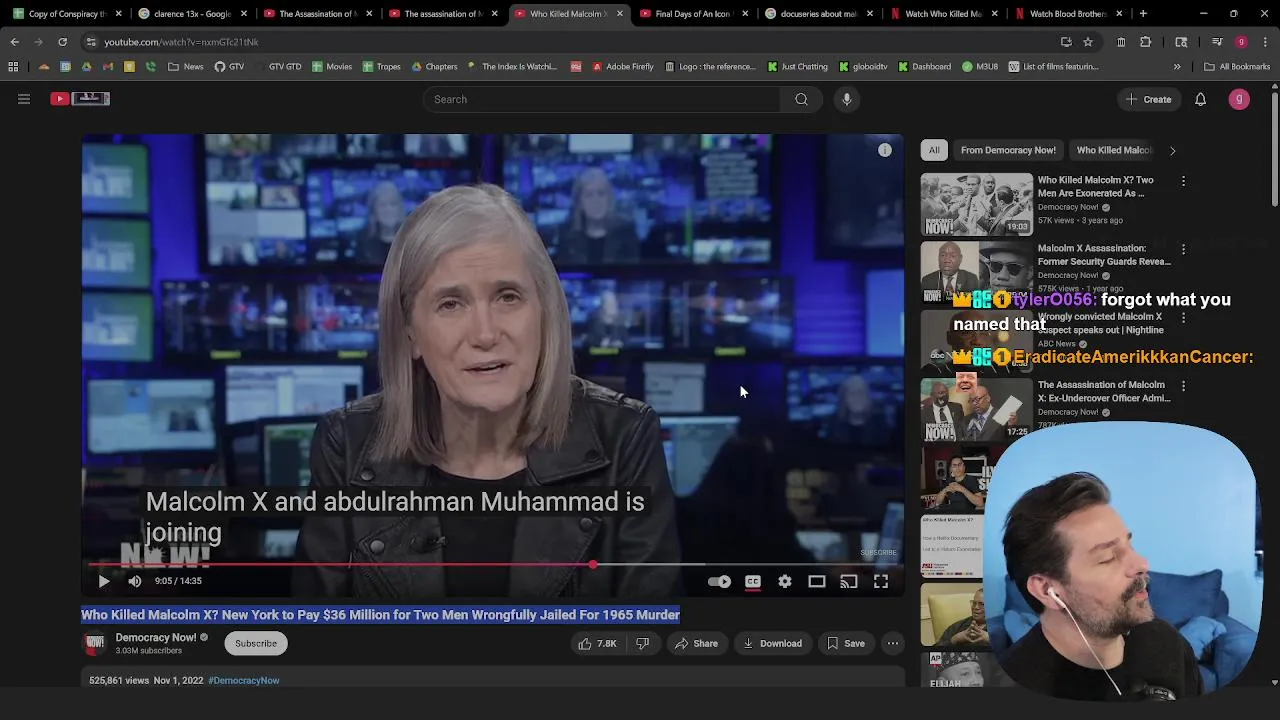The height and width of the screenshot is (720, 1280).
Task: Open more actions menu below video
Action: click(893, 644)
